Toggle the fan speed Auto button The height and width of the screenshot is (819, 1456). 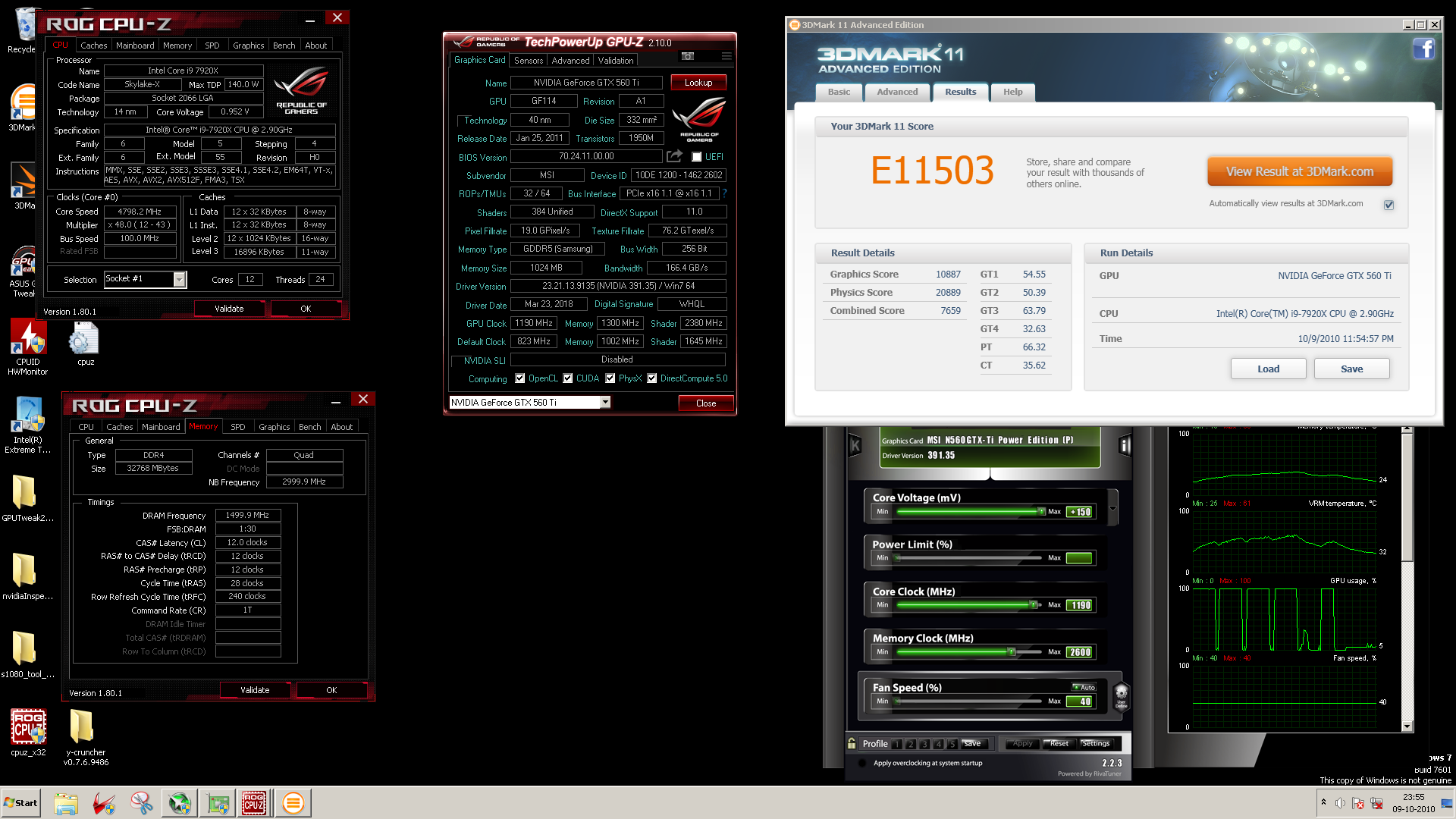[x=1084, y=687]
